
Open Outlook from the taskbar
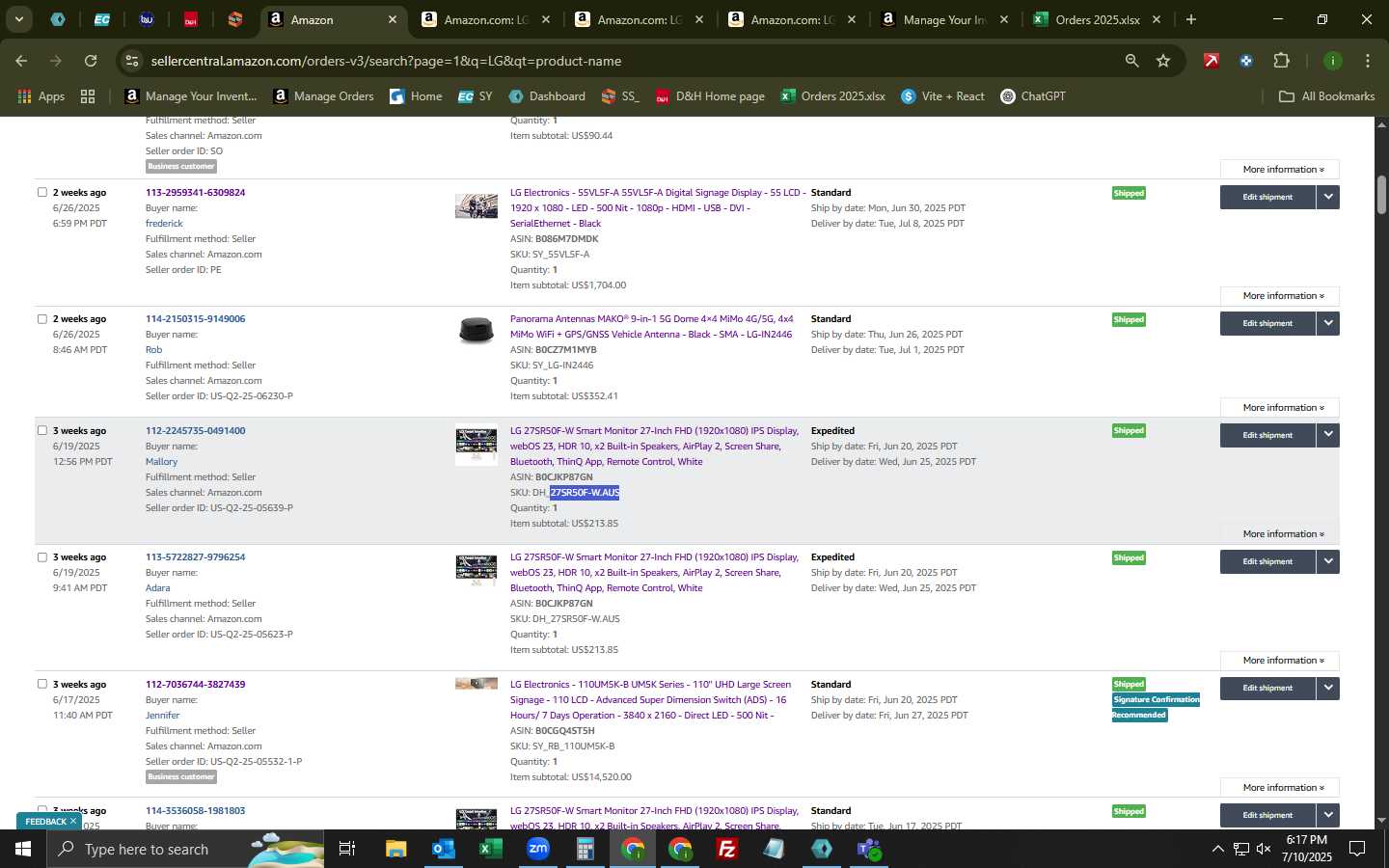(x=444, y=849)
